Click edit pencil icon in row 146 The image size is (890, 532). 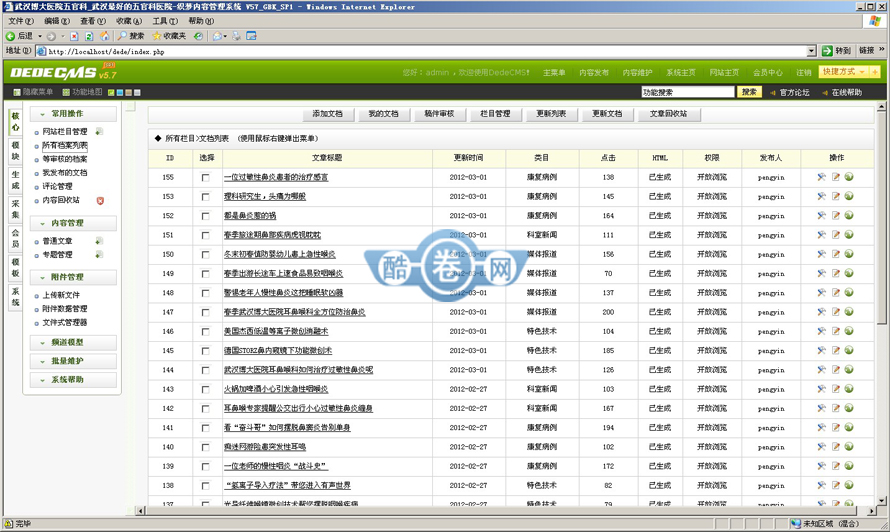tap(836, 331)
